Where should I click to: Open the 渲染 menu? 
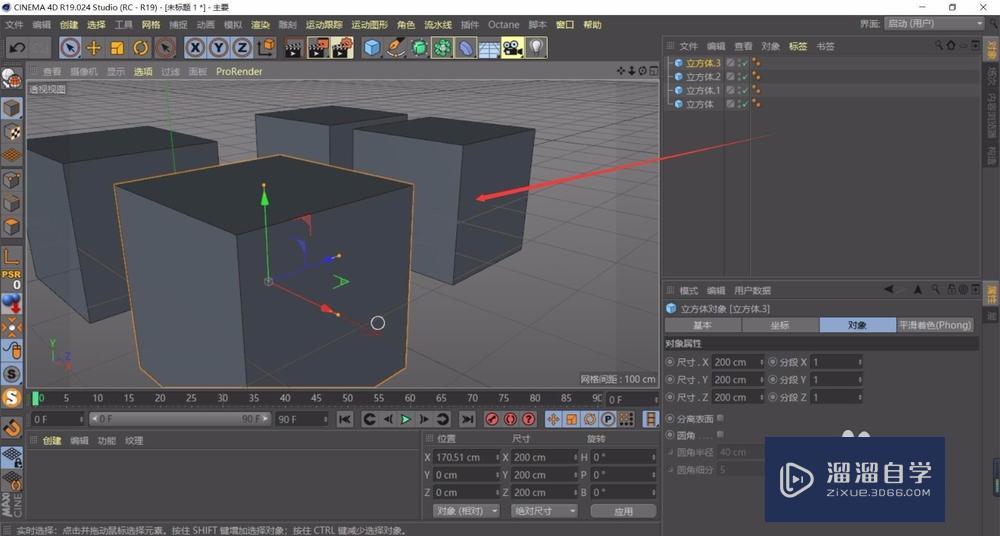[260, 25]
